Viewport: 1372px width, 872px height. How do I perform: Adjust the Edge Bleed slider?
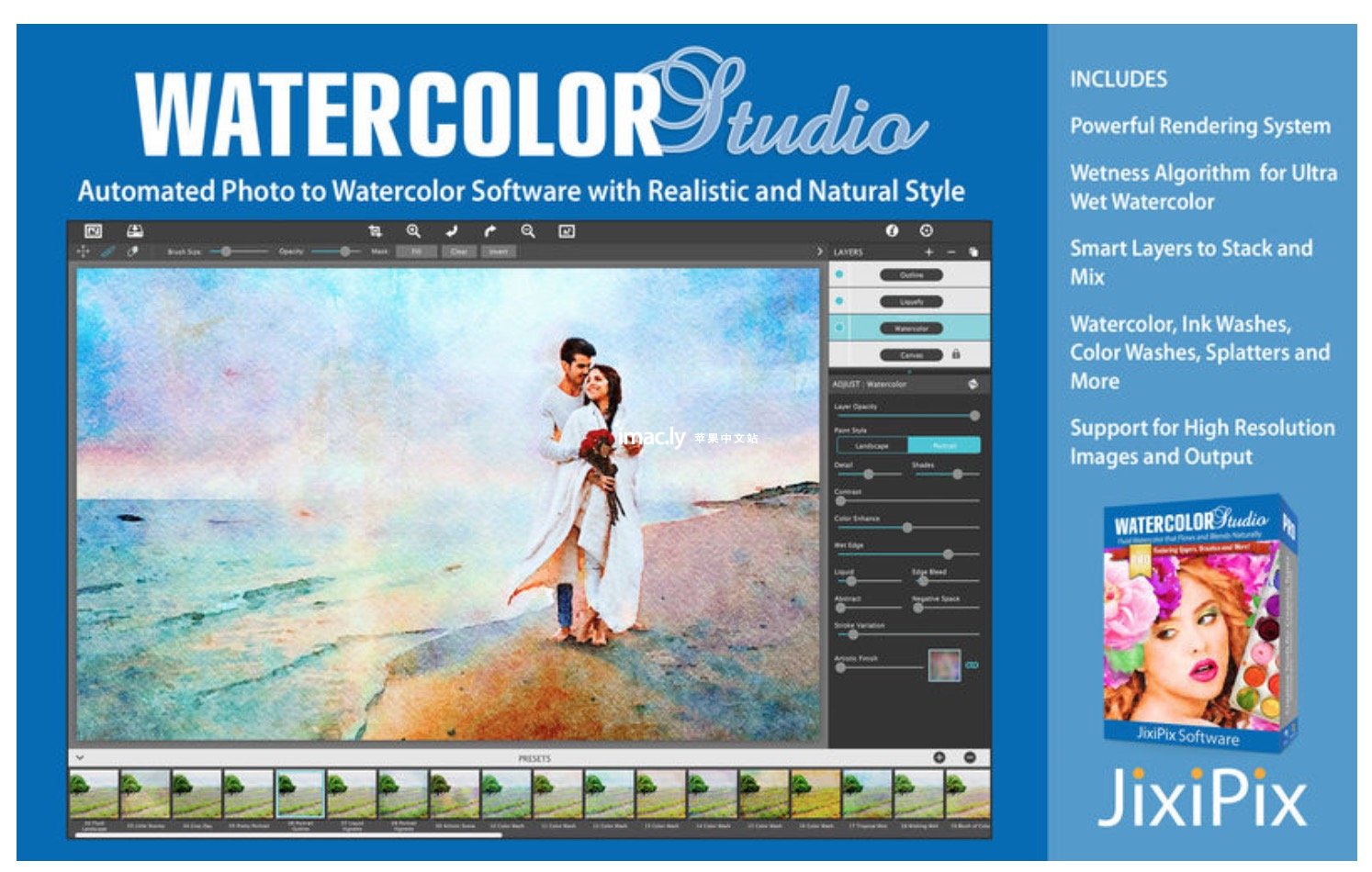[x=946, y=581]
